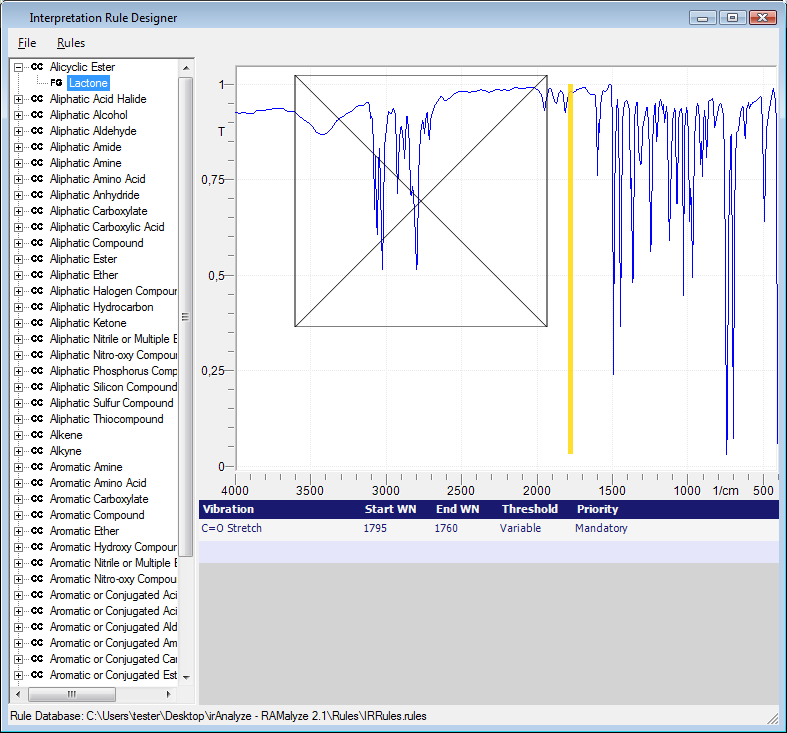Collapse the Alicyclic Ester tree node
787x733 pixels.
pos(19,67)
